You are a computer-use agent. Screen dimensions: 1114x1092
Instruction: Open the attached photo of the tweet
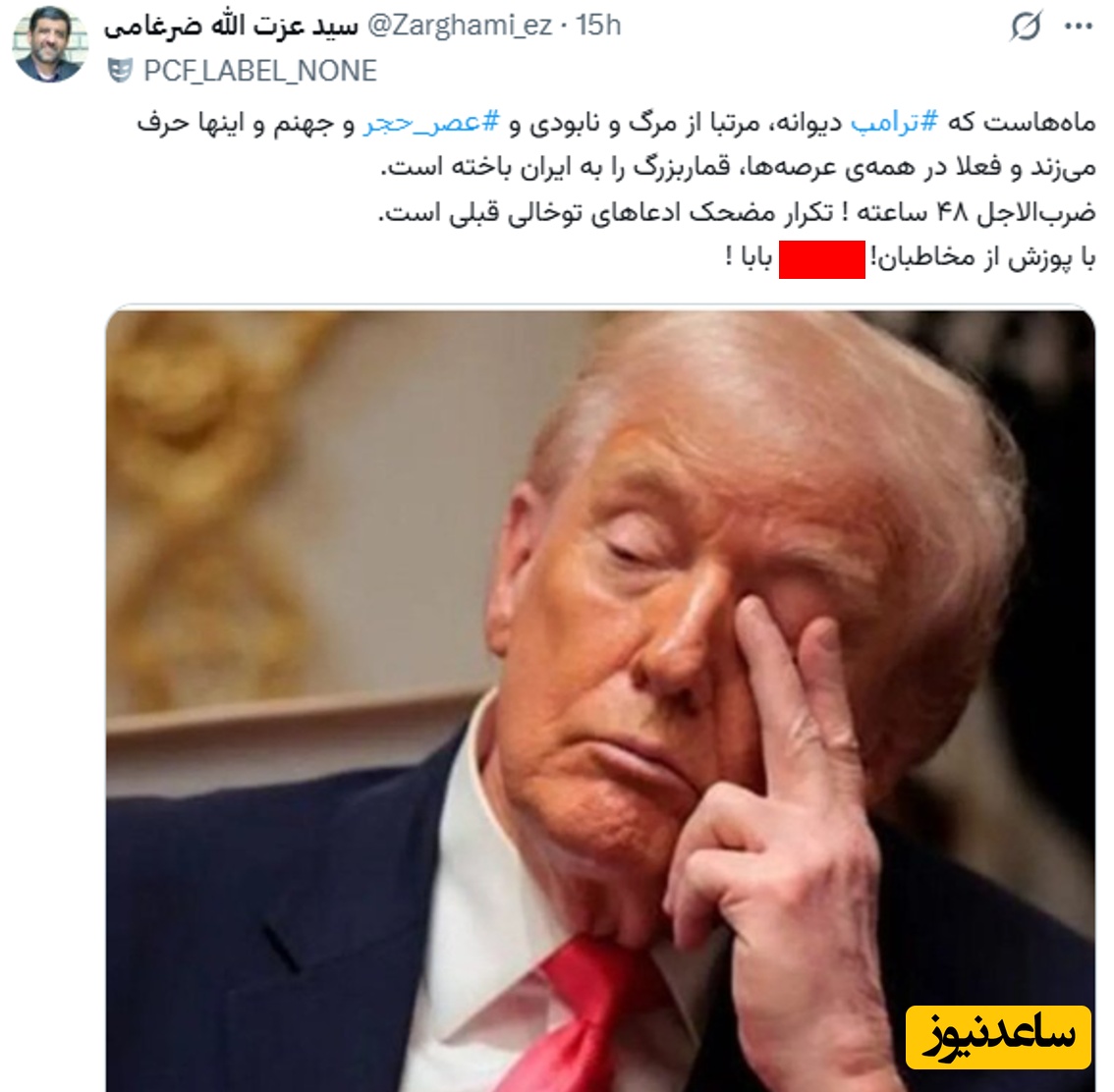(x=600, y=701)
